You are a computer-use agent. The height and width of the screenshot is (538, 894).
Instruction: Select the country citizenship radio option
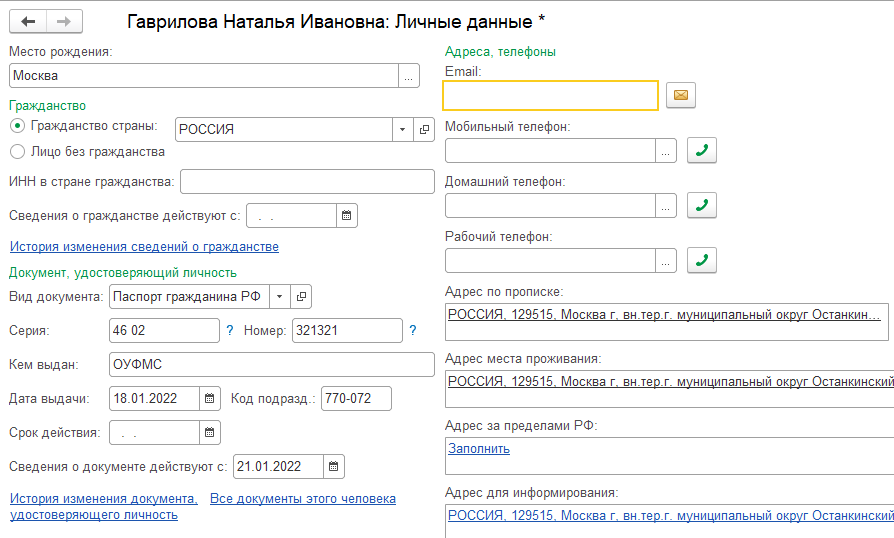[x=17, y=126]
